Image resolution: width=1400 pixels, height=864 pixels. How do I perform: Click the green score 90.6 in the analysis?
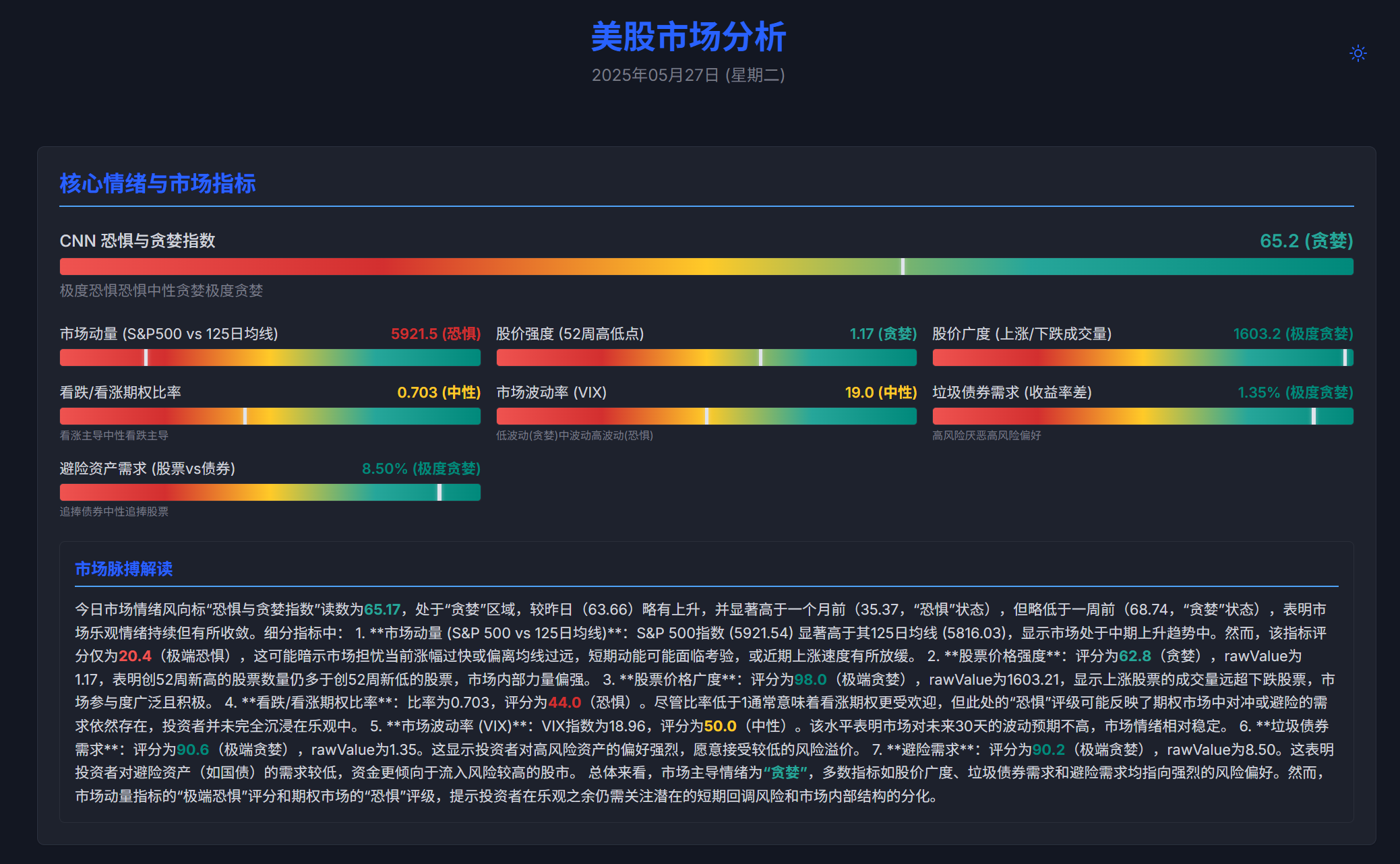[x=193, y=749]
